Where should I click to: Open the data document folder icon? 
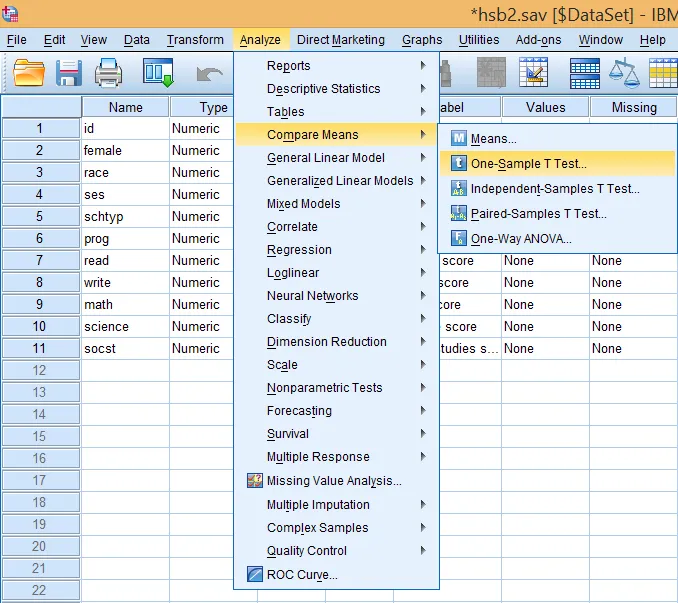pyautogui.click(x=29, y=73)
